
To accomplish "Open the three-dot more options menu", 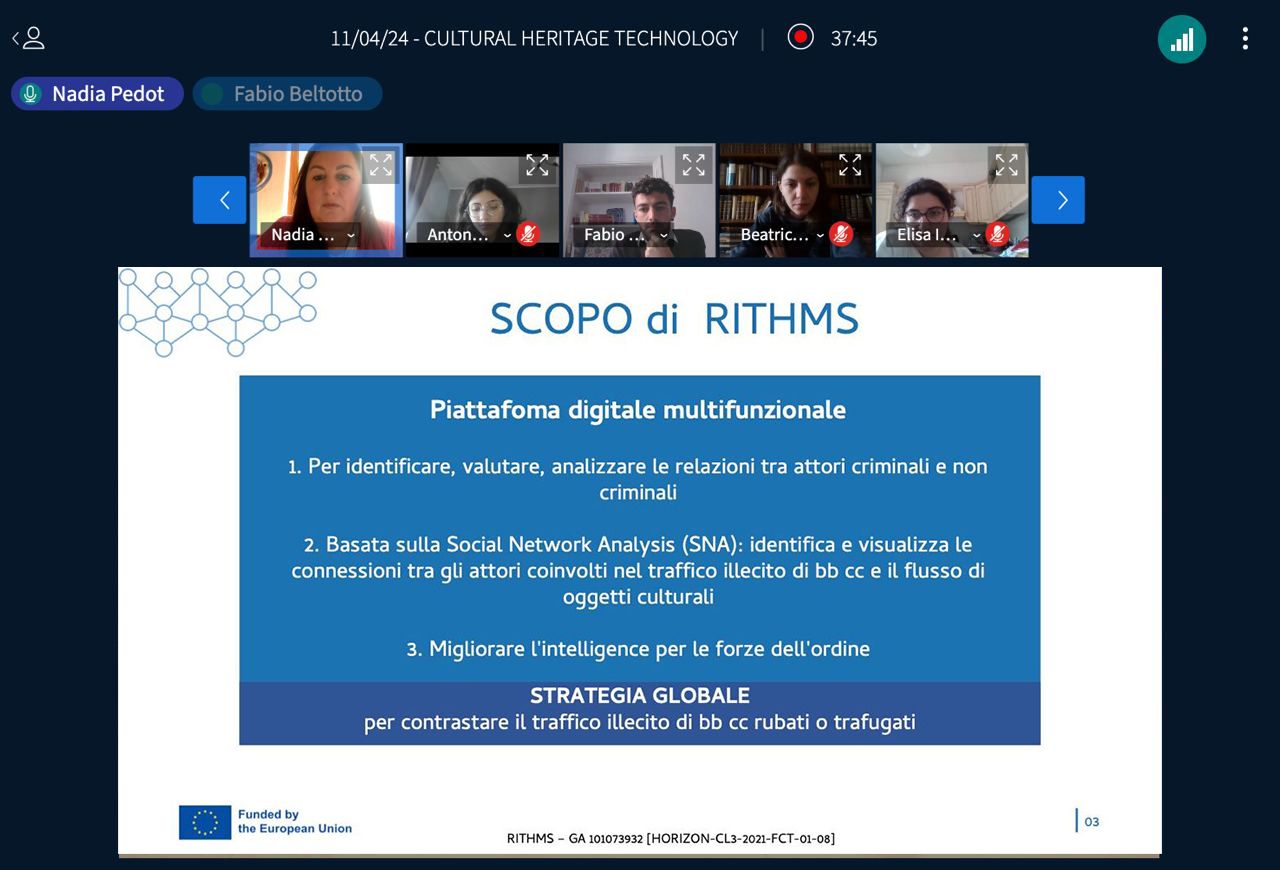I will (1245, 39).
